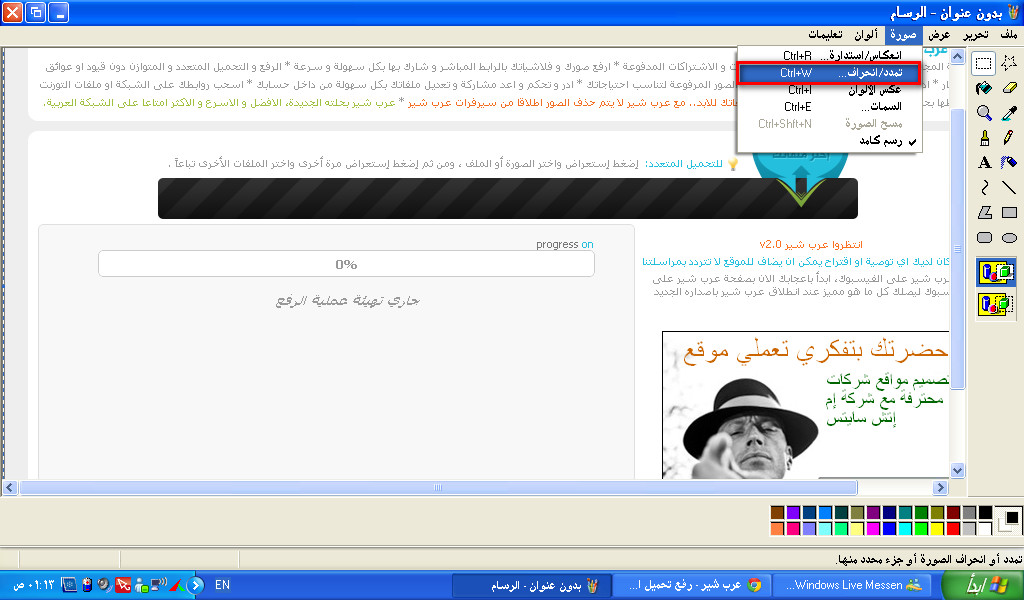
Task: Choose the opaque selection mode option
Action: click(996, 272)
